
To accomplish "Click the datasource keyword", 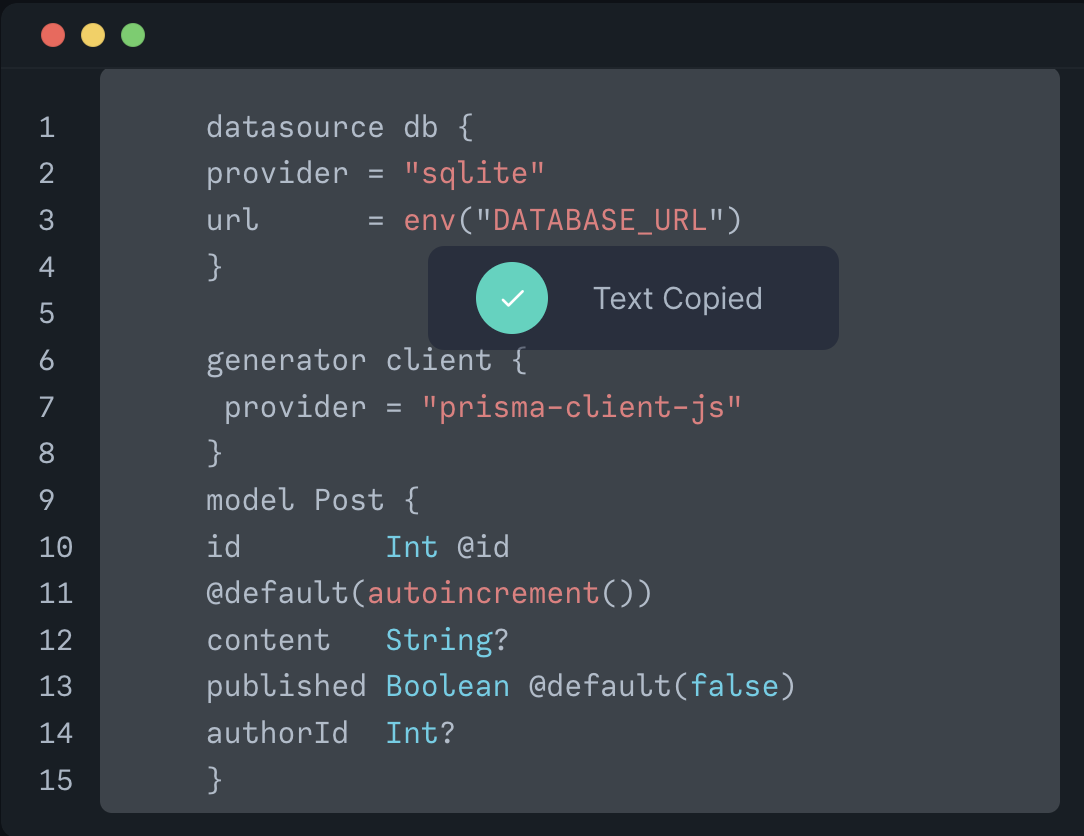I will (x=295, y=127).
